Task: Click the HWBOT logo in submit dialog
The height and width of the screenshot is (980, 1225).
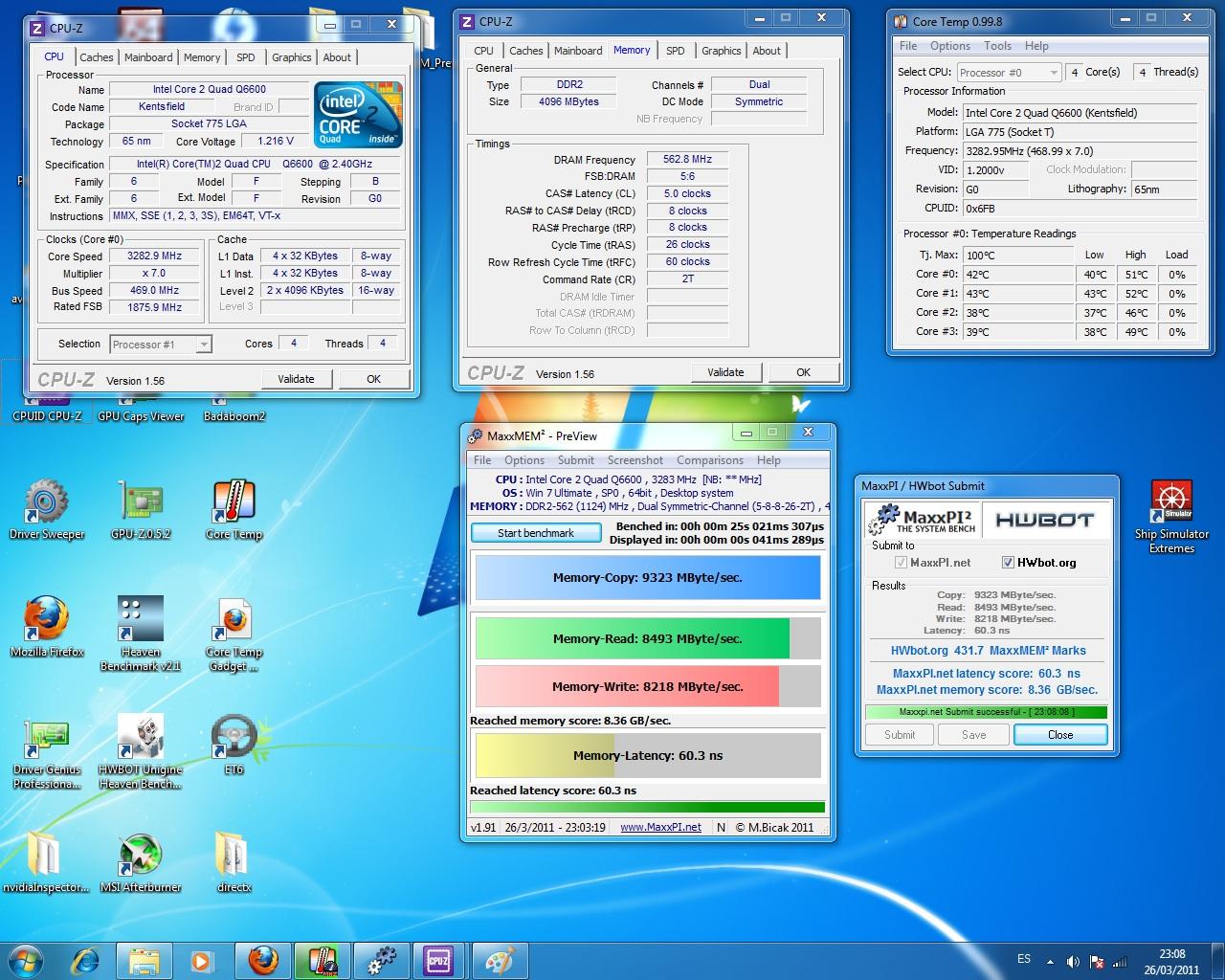Action: click(x=1044, y=520)
